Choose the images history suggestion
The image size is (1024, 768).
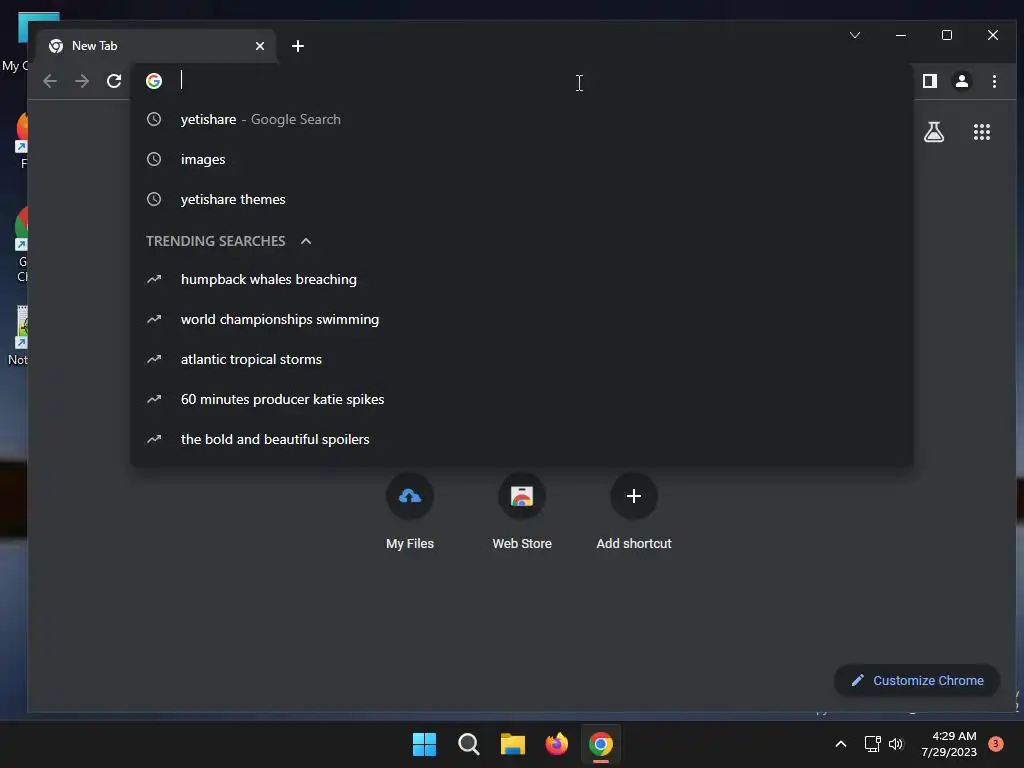point(521,159)
